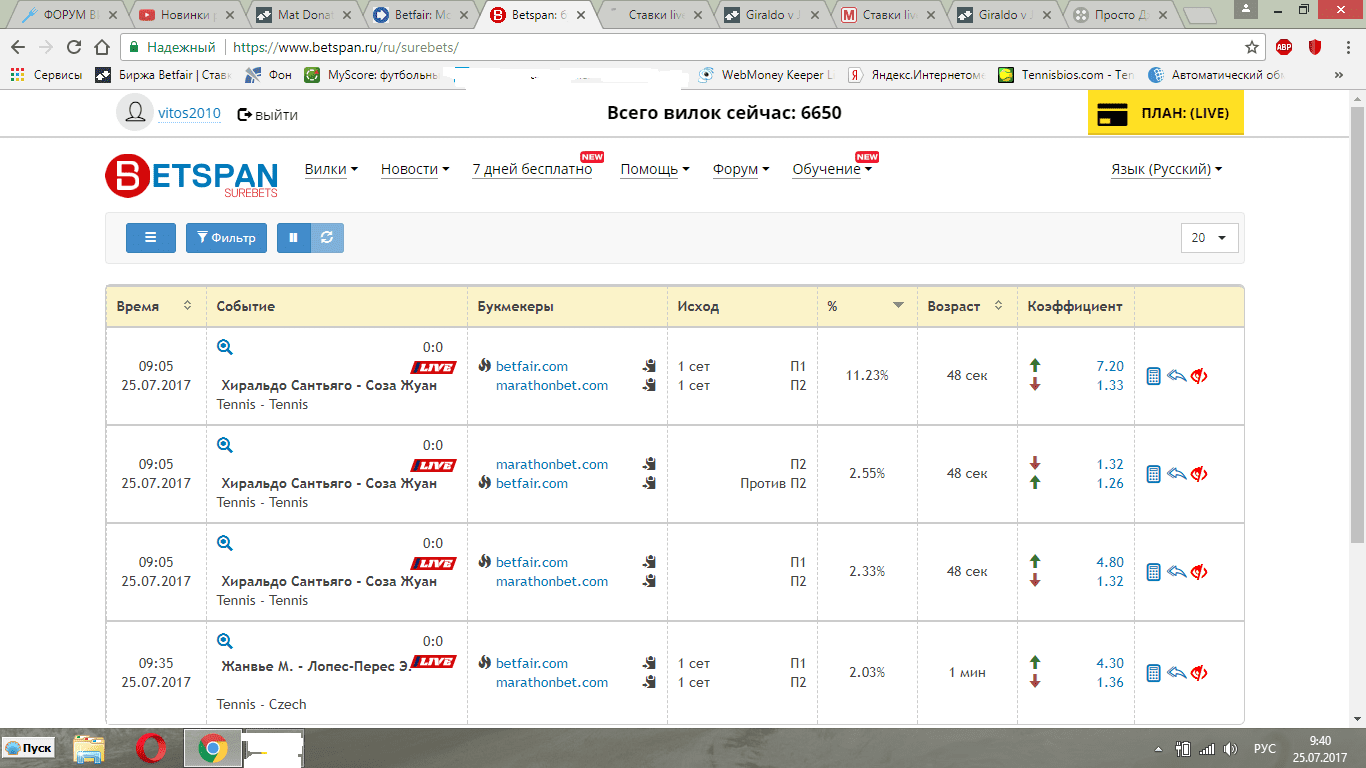Sort table by Время column
The image size is (1366, 768).
click(187, 306)
